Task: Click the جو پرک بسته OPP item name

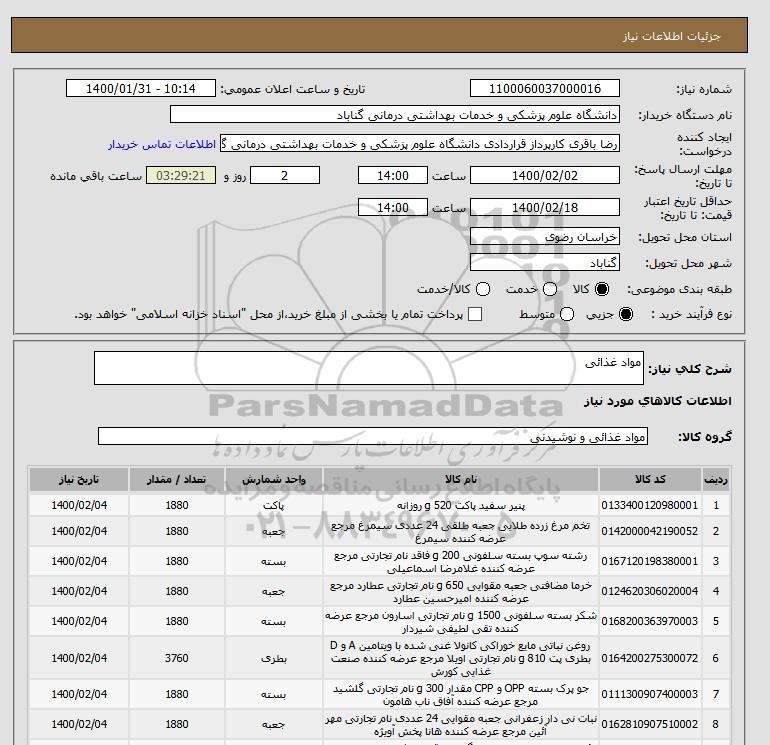Action: 461,694
